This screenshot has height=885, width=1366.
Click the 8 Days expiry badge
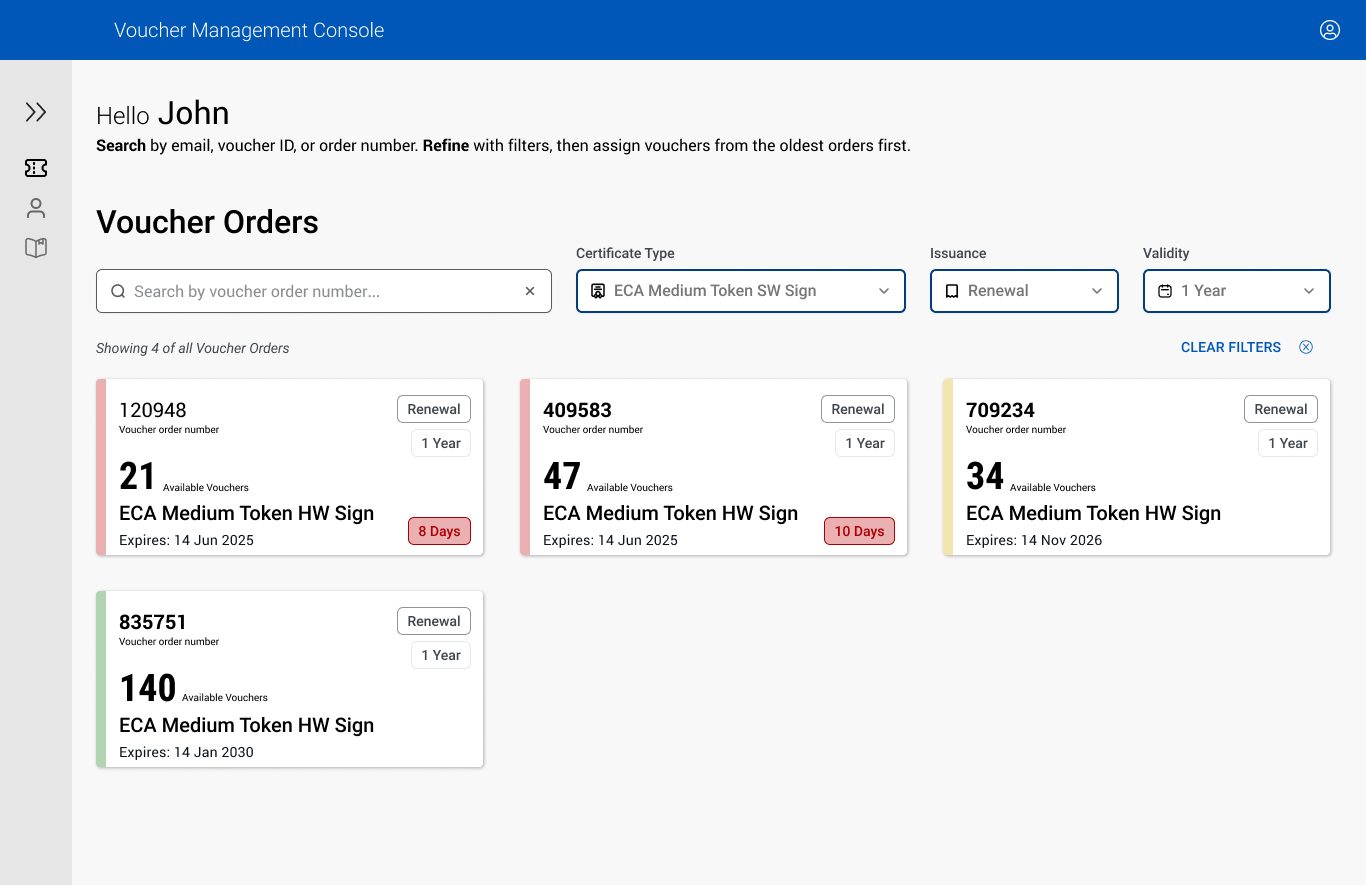point(439,531)
